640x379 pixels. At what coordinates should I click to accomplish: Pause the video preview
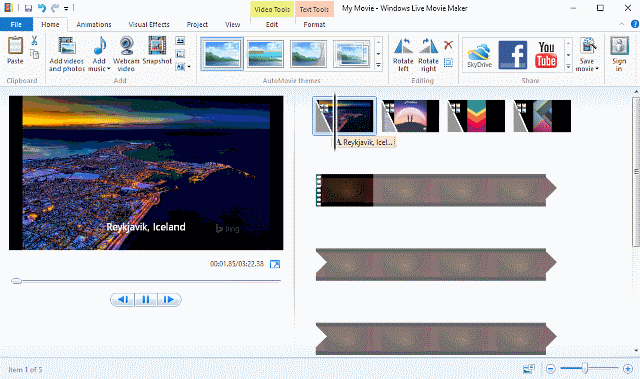pos(146,300)
